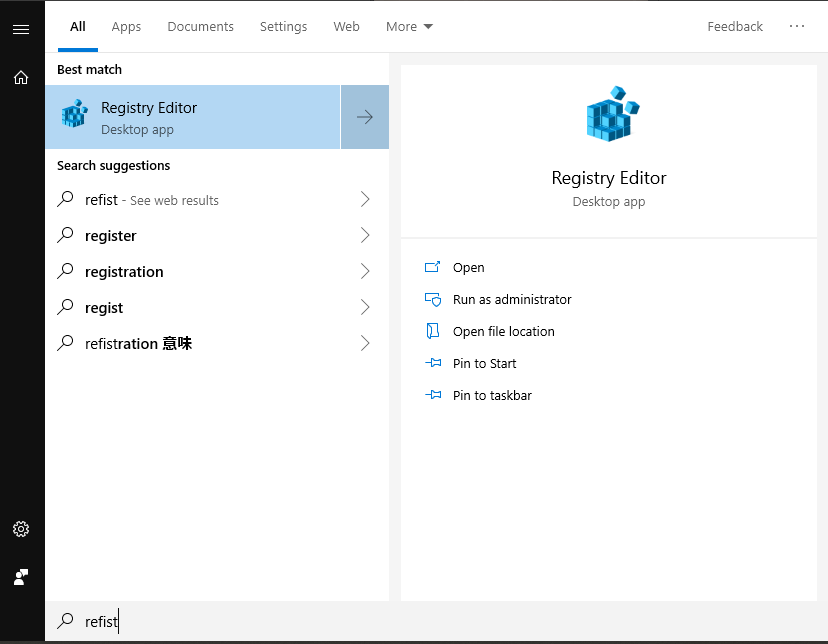828x644 pixels.
Task: Select the 'registration' search suggestion
Action: click(217, 271)
